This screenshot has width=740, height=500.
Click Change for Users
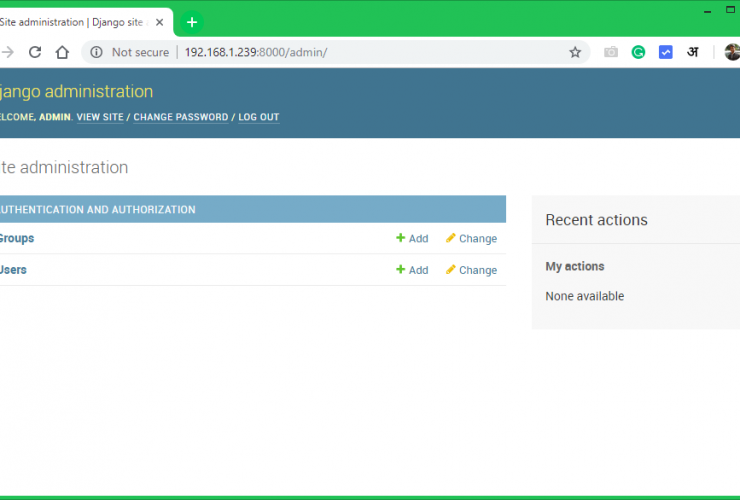471,270
